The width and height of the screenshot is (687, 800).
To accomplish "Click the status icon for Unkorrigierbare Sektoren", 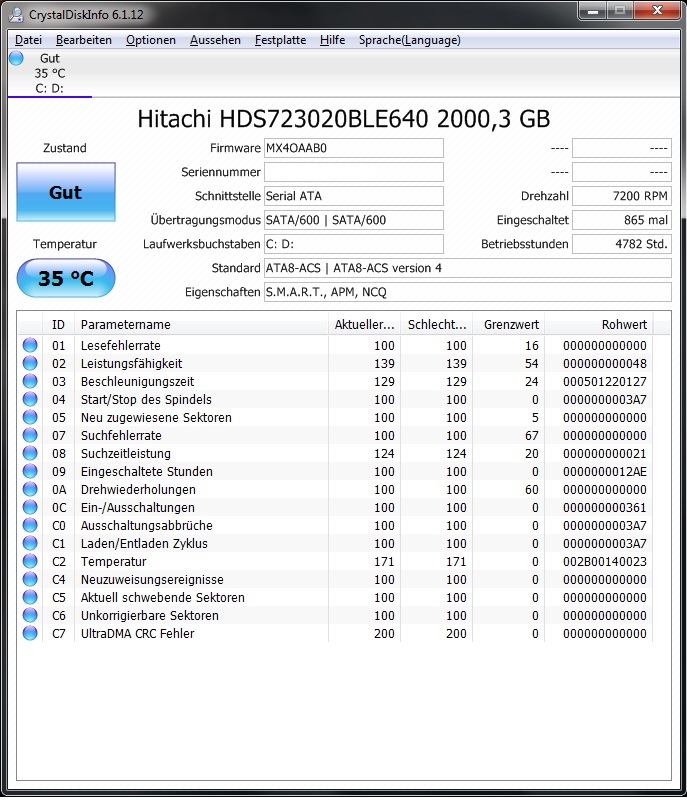I will pos(30,615).
